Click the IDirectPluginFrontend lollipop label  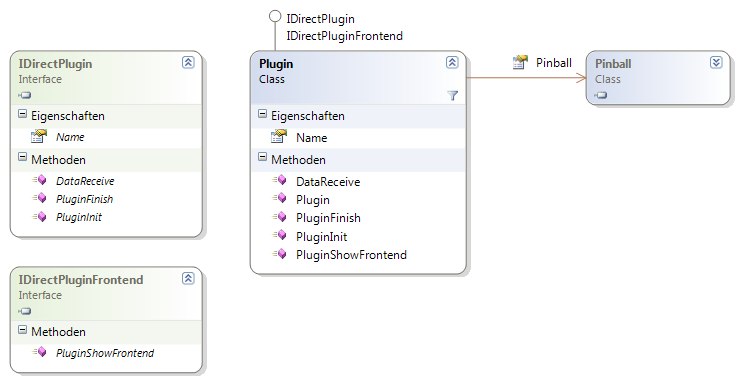pyautogui.click(x=345, y=36)
